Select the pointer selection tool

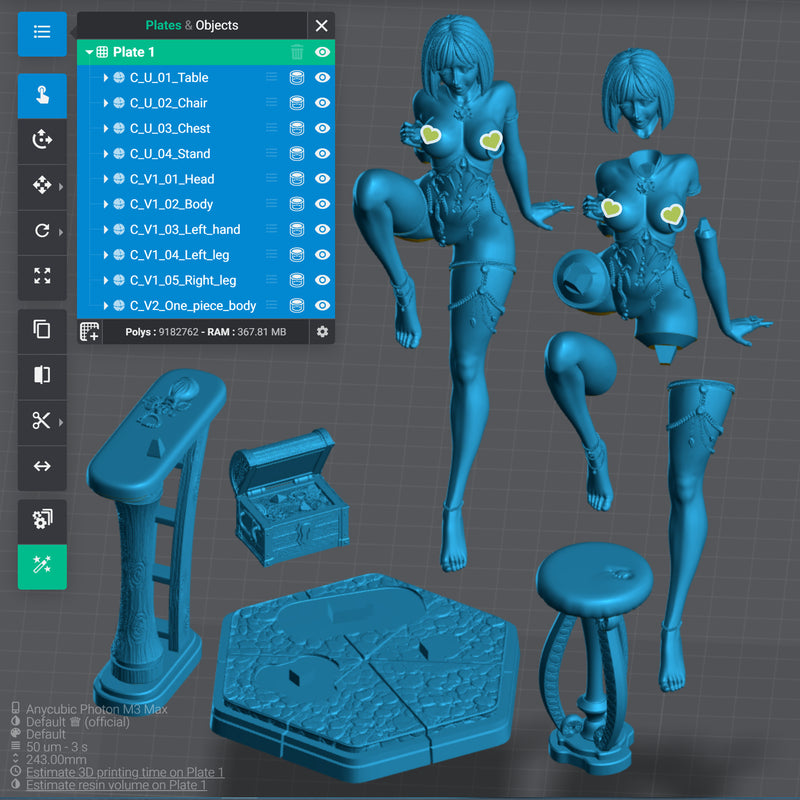click(42, 96)
